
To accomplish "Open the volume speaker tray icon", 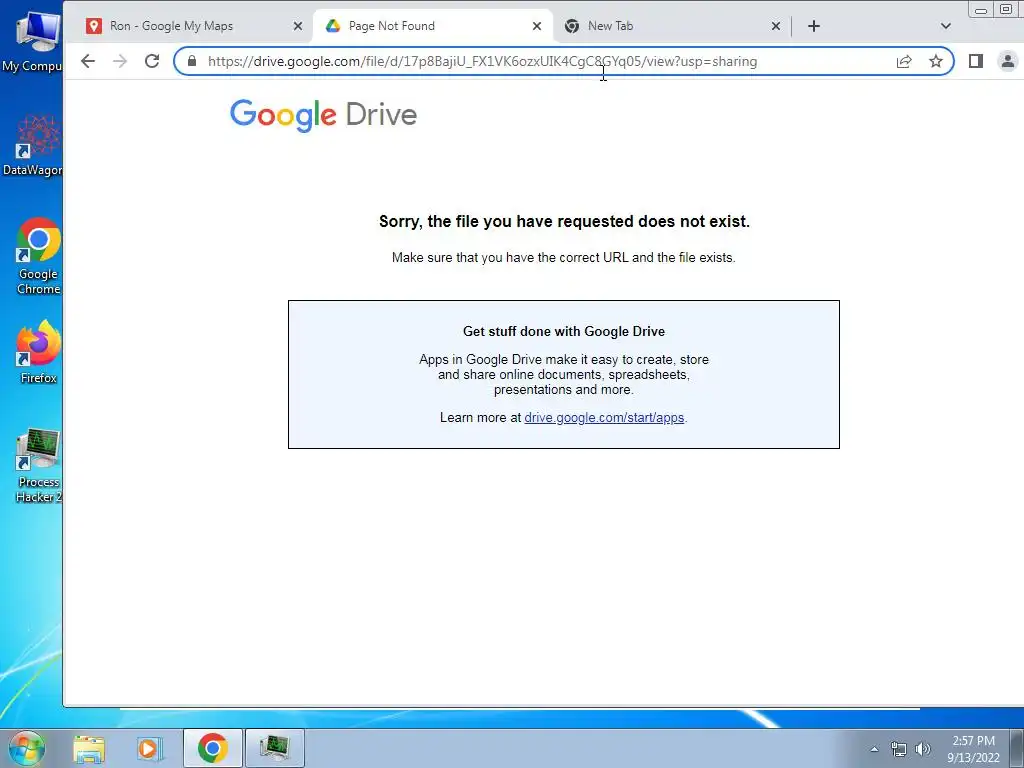I will point(923,749).
